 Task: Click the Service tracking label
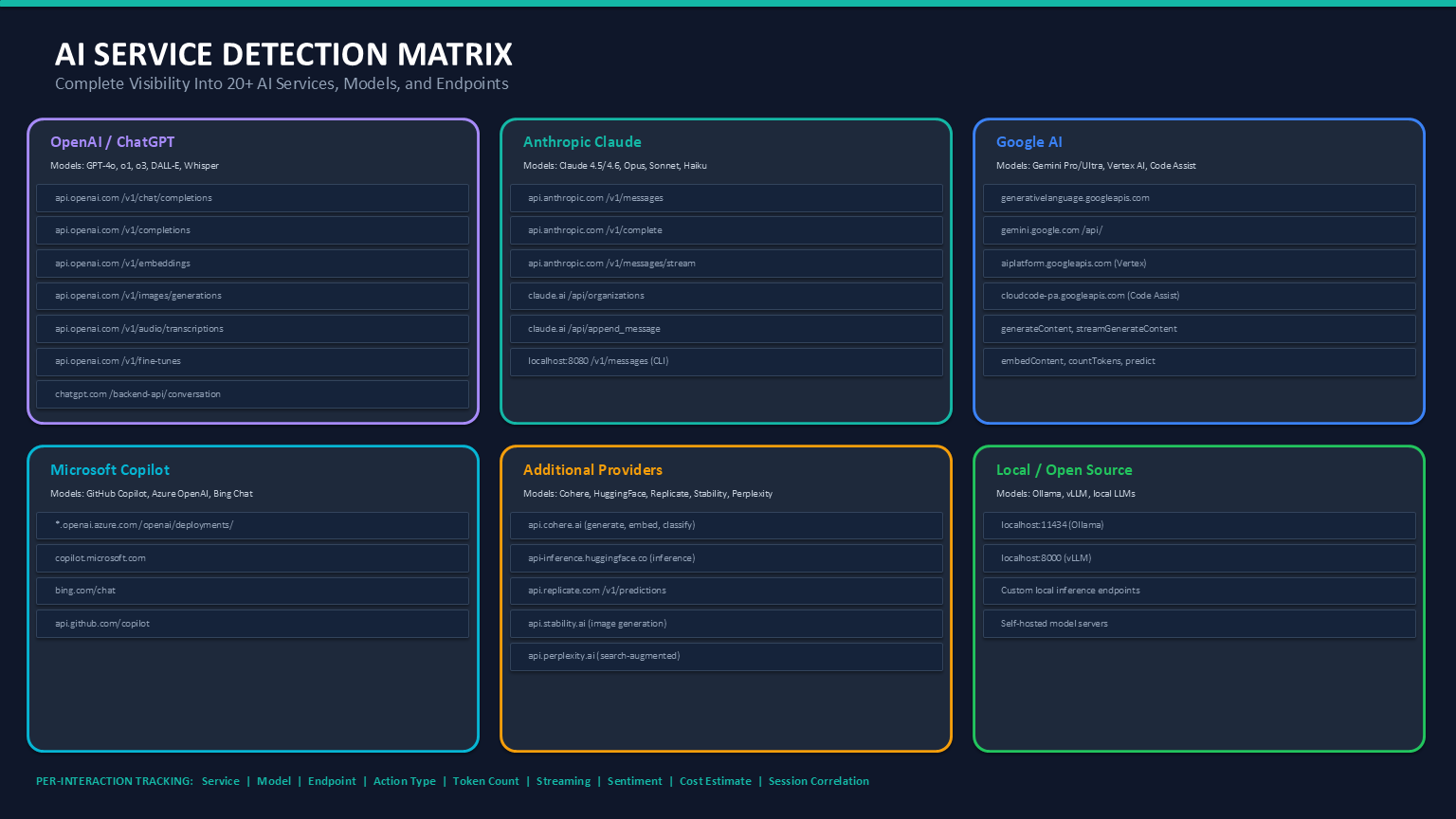(220, 781)
